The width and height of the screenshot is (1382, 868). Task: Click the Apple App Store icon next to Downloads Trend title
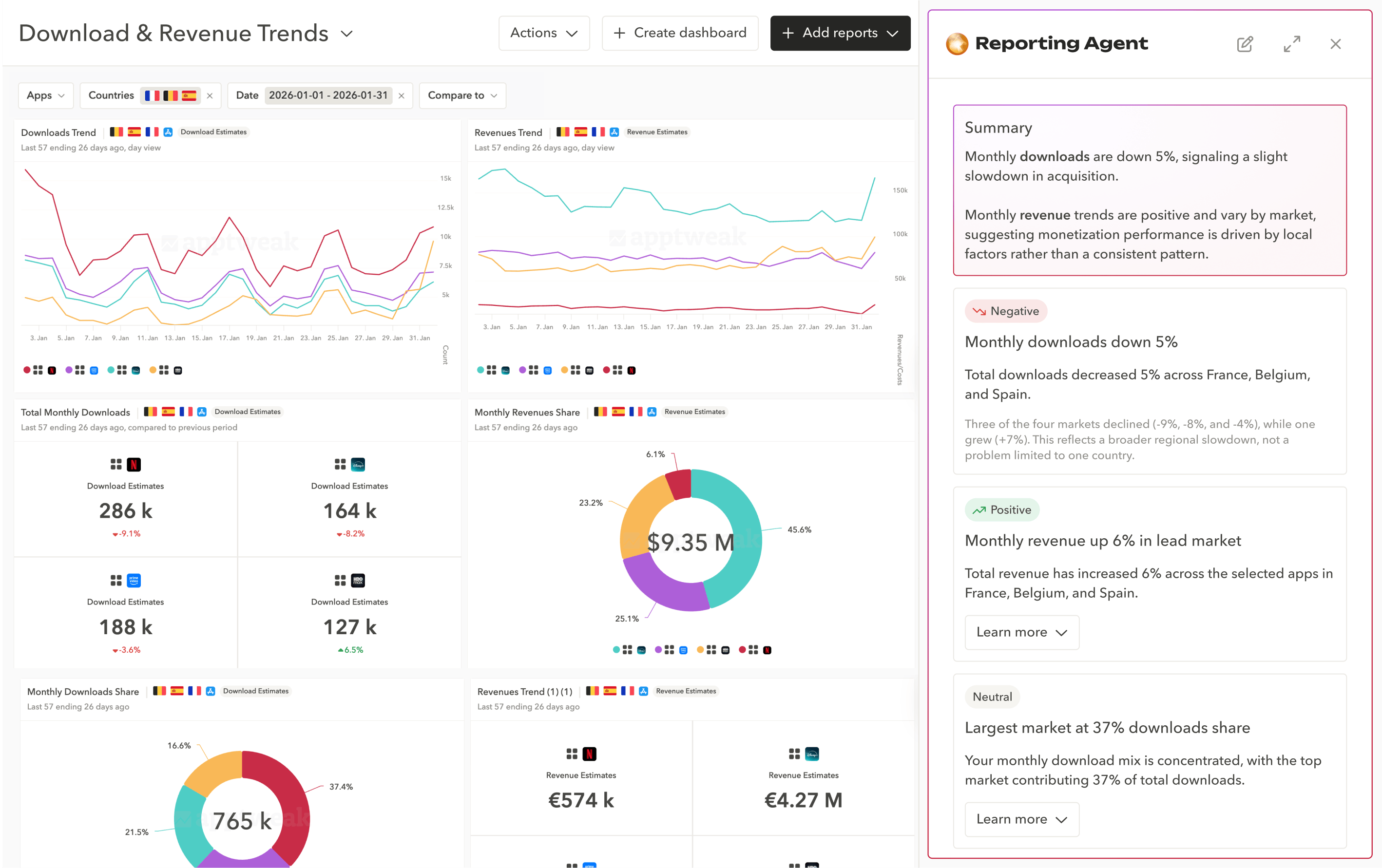pos(168,132)
